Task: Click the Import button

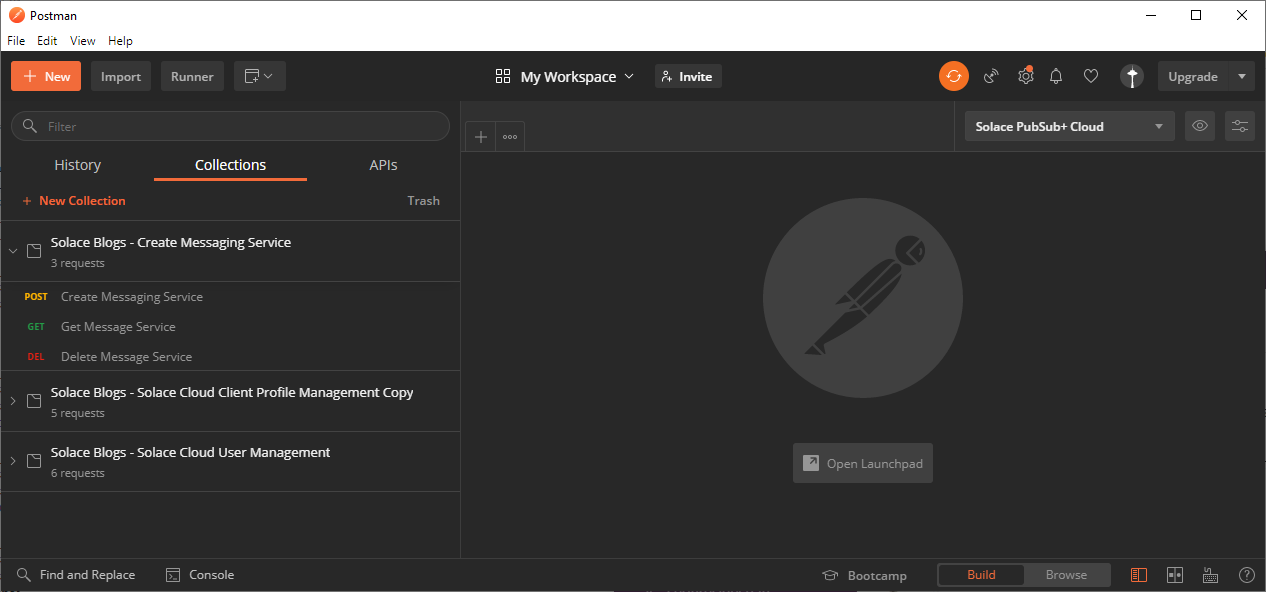Action: point(121,77)
